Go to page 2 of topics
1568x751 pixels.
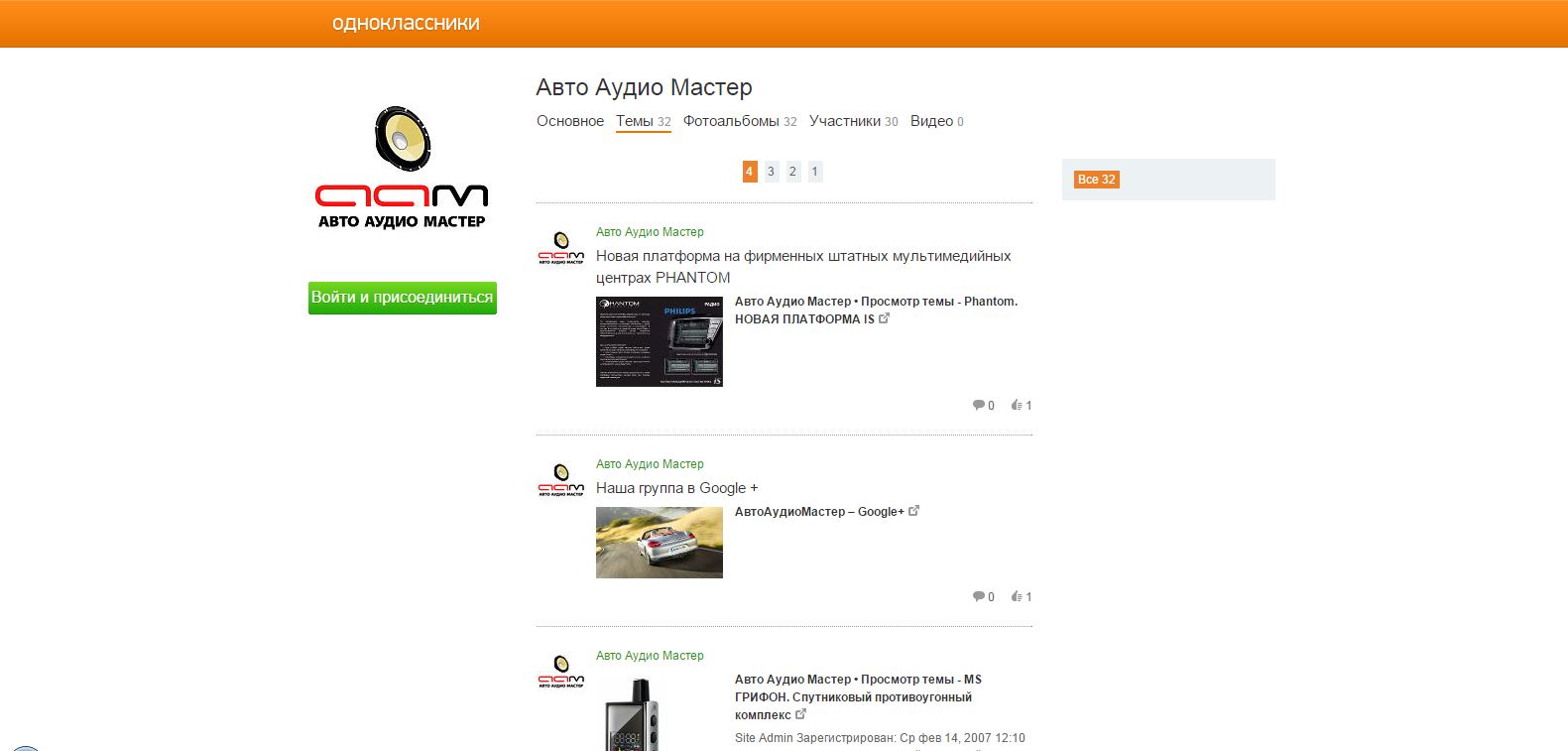793,172
